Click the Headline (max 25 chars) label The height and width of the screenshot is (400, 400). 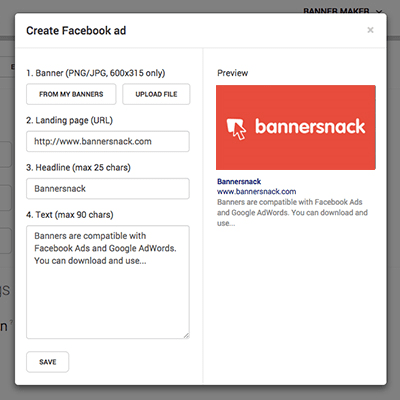pos(78,168)
